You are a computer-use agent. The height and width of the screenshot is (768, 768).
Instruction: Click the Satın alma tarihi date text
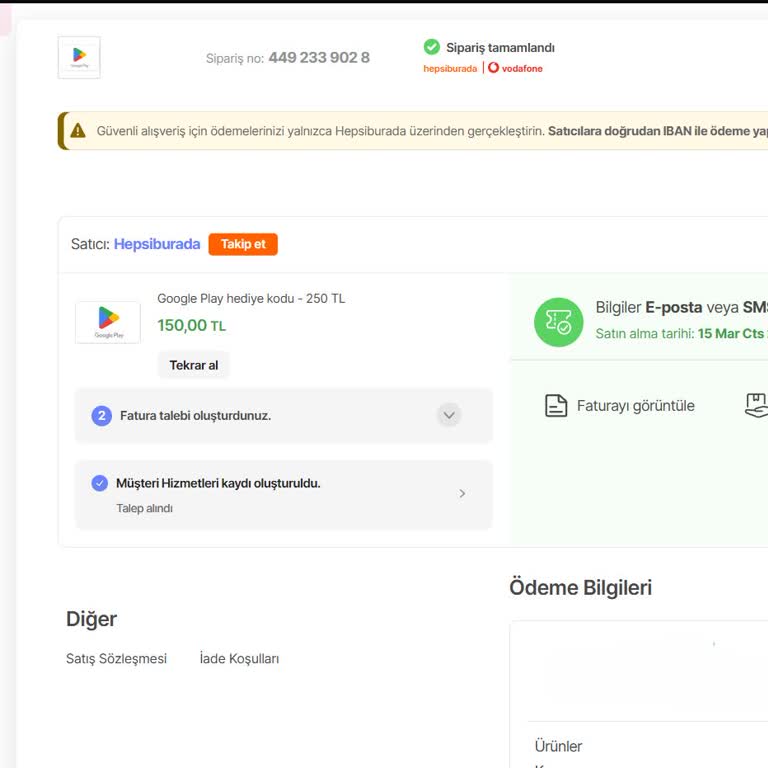(681, 334)
